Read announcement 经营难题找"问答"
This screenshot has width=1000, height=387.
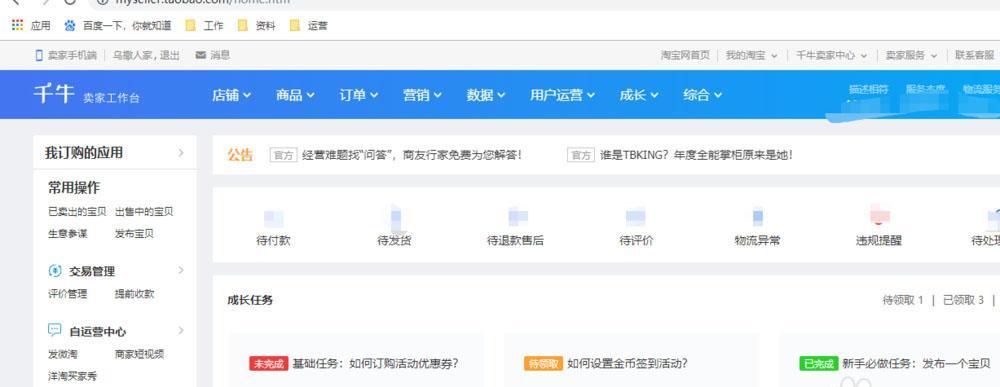(412, 155)
